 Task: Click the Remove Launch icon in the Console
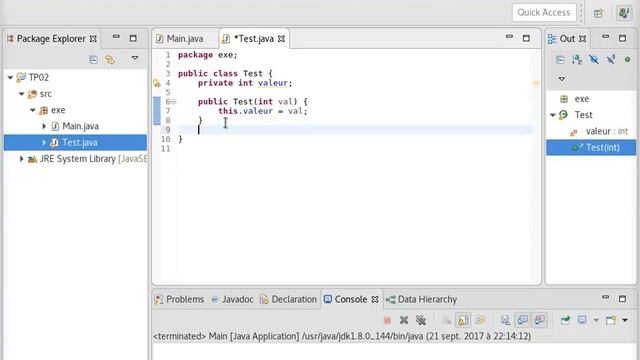(404, 320)
